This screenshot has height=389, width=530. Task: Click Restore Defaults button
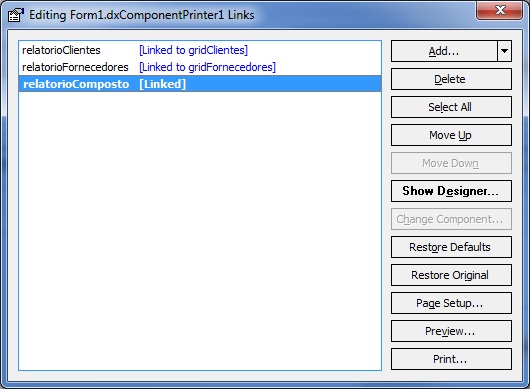[x=451, y=247]
